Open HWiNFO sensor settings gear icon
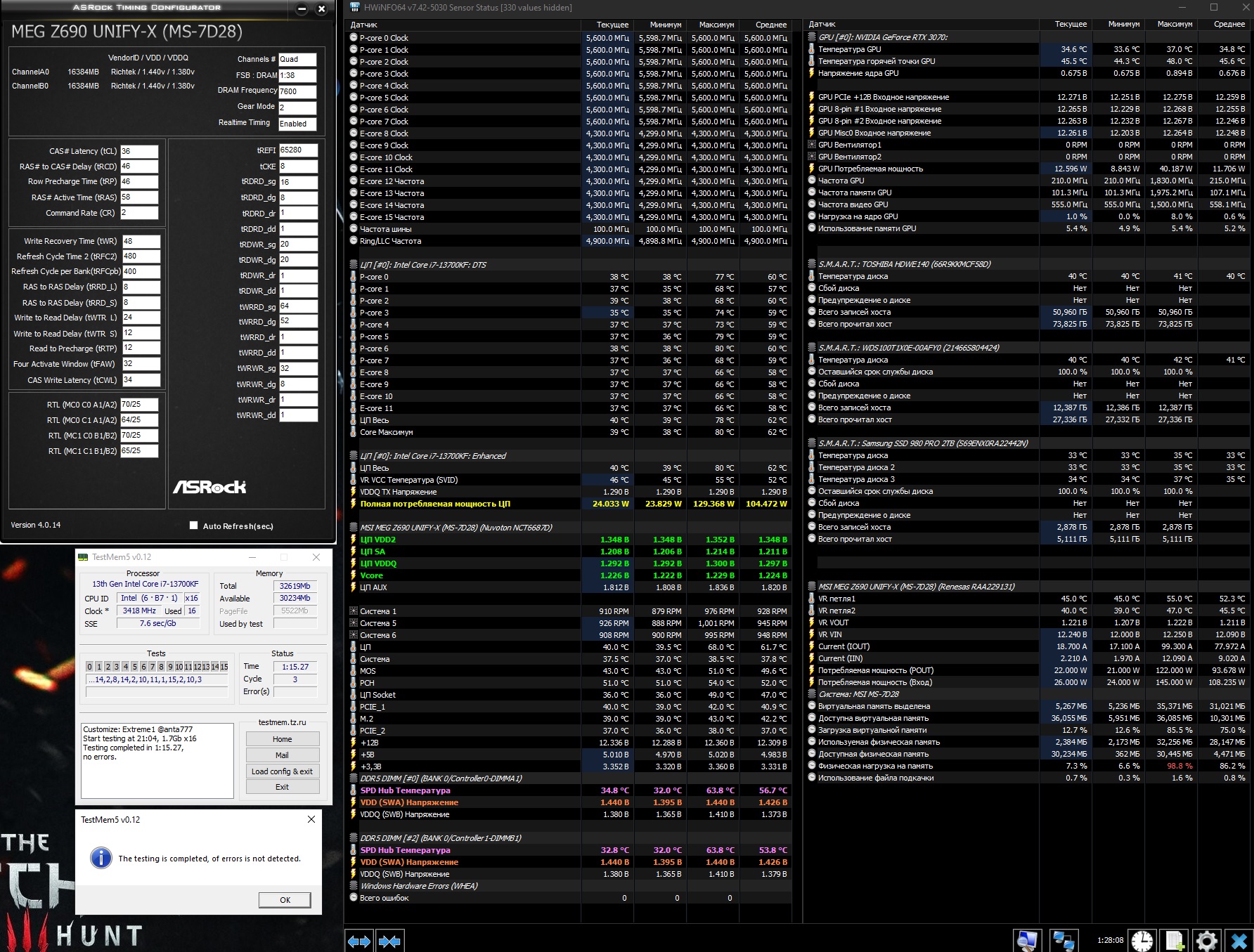Screen dimensions: 1254x952 point(1207,940)
